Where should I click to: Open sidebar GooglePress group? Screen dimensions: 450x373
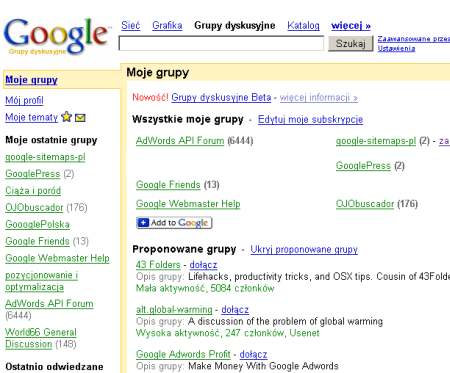coord(33,174)
